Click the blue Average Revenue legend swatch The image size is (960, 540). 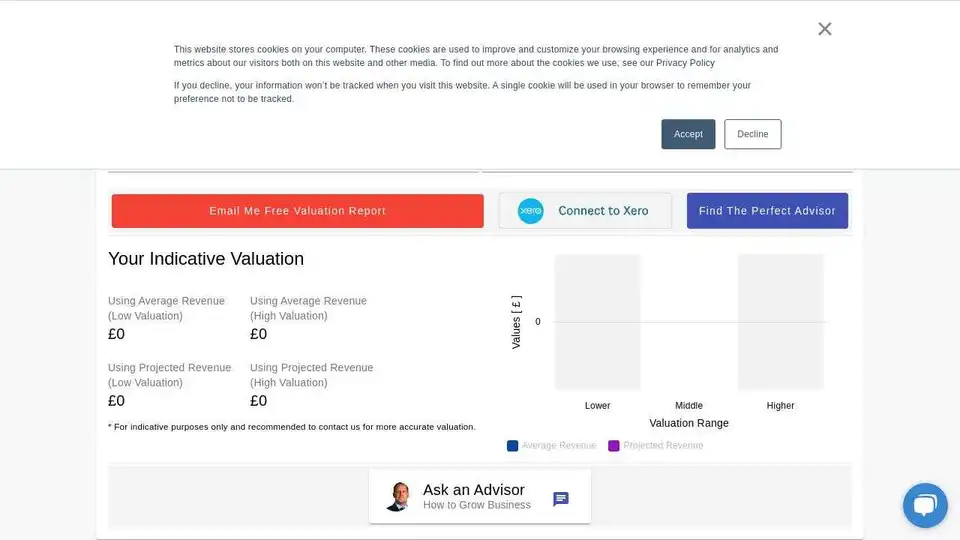[513, 446]
